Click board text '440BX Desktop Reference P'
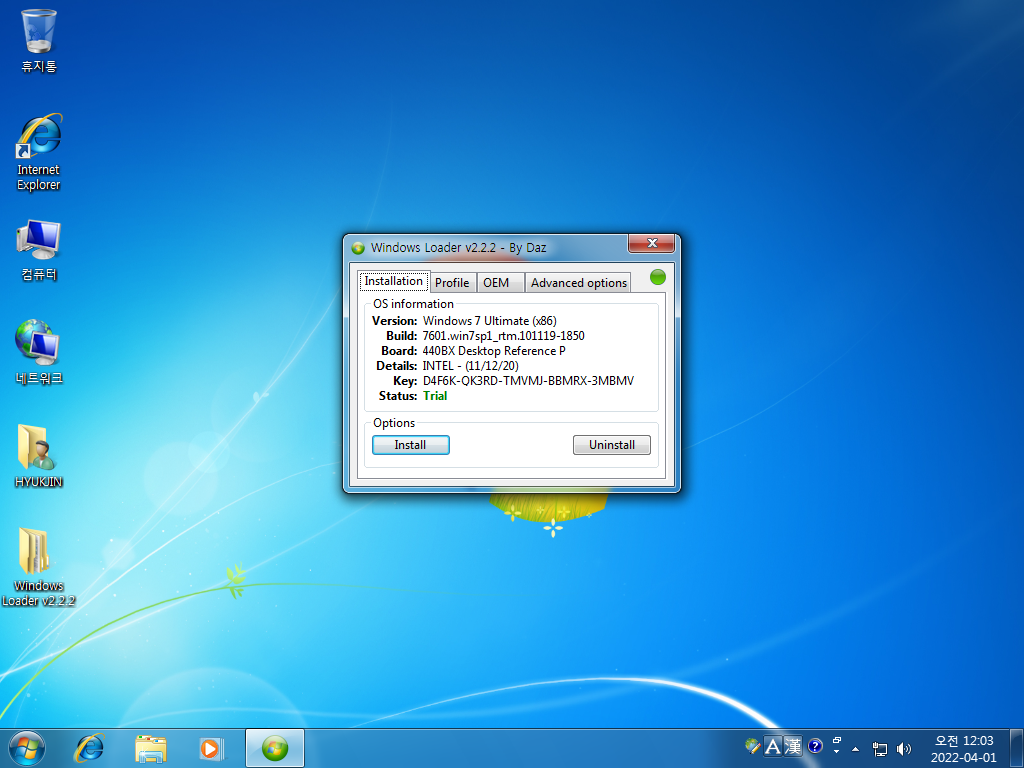Screen dimensions: 1024x768 pyautogui.click(x=494, y=351)
